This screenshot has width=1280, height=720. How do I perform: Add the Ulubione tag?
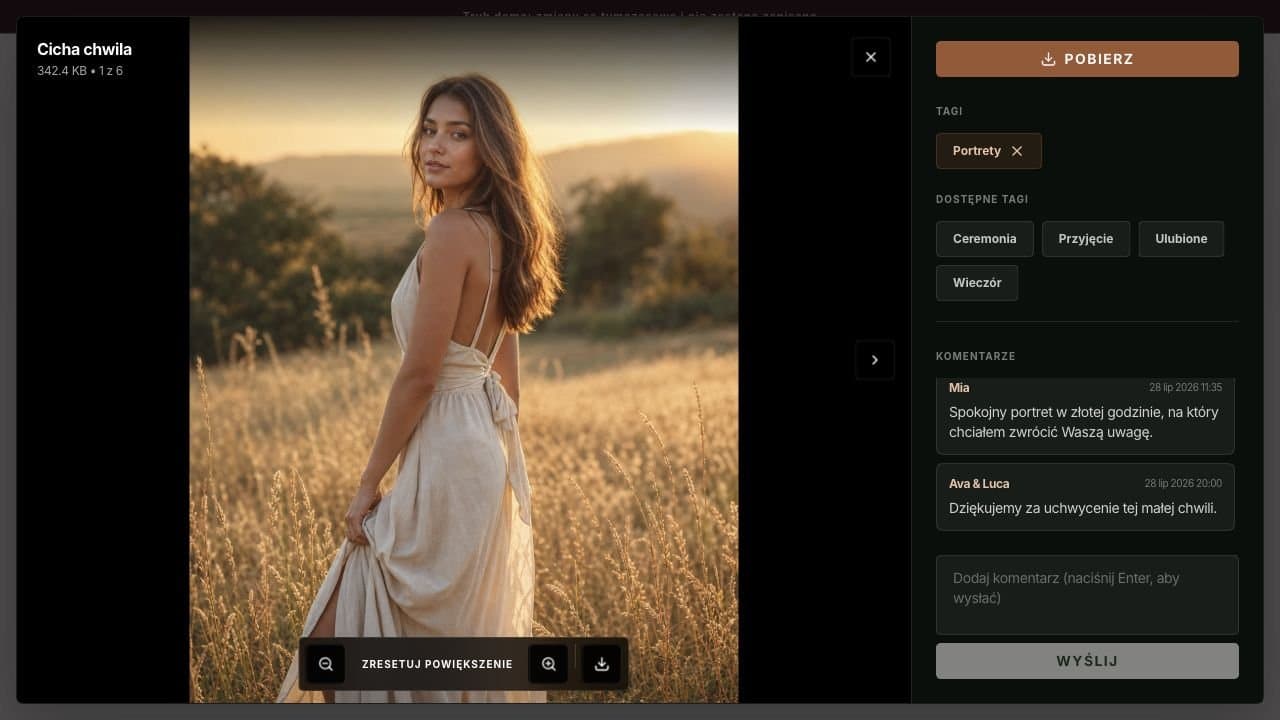(1181, 239)
